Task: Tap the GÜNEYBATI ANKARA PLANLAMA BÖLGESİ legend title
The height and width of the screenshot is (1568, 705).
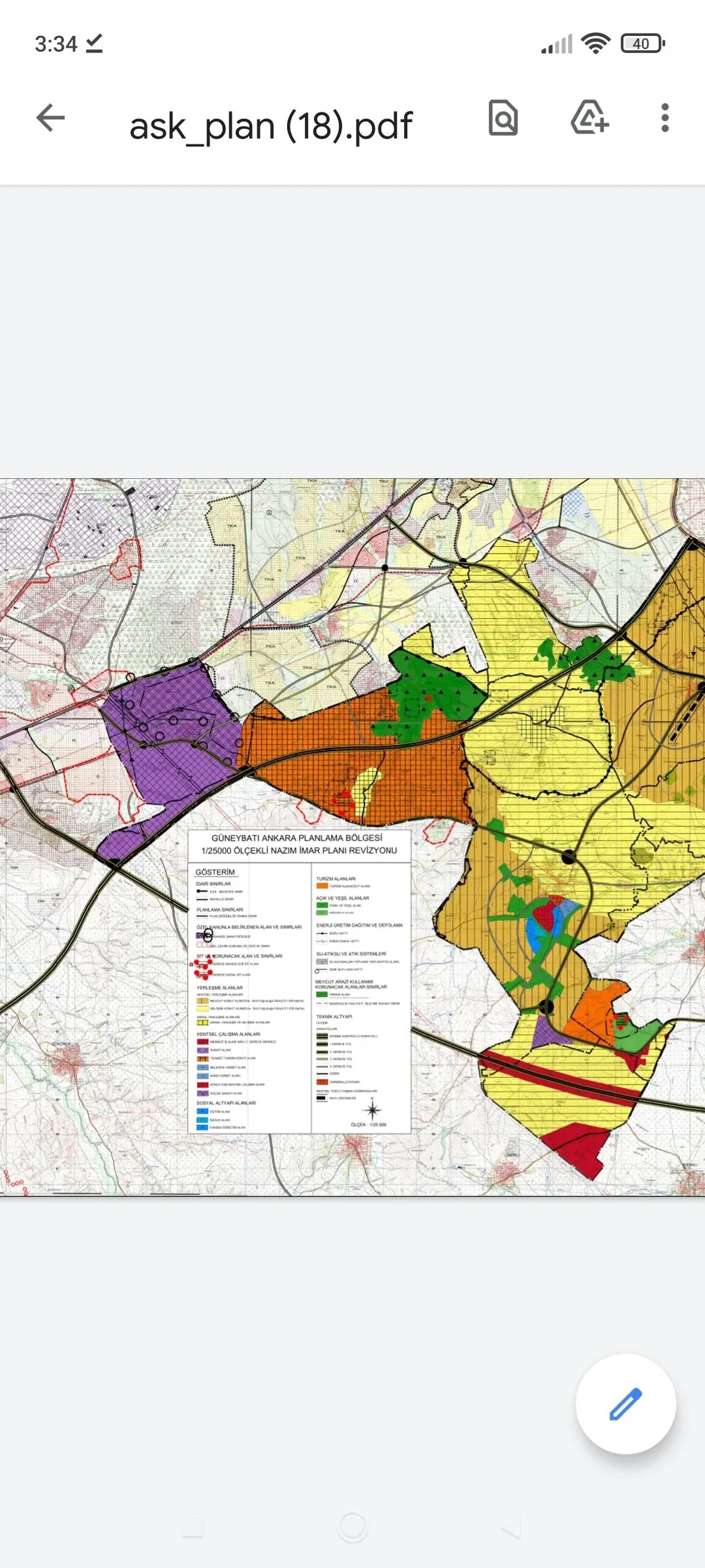Action: click(x=297, y=838)
